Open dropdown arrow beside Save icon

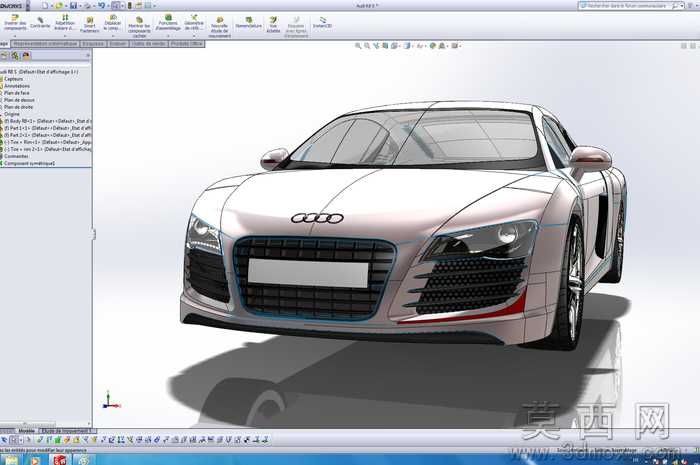pyautogui.click(x=79, y=6)
